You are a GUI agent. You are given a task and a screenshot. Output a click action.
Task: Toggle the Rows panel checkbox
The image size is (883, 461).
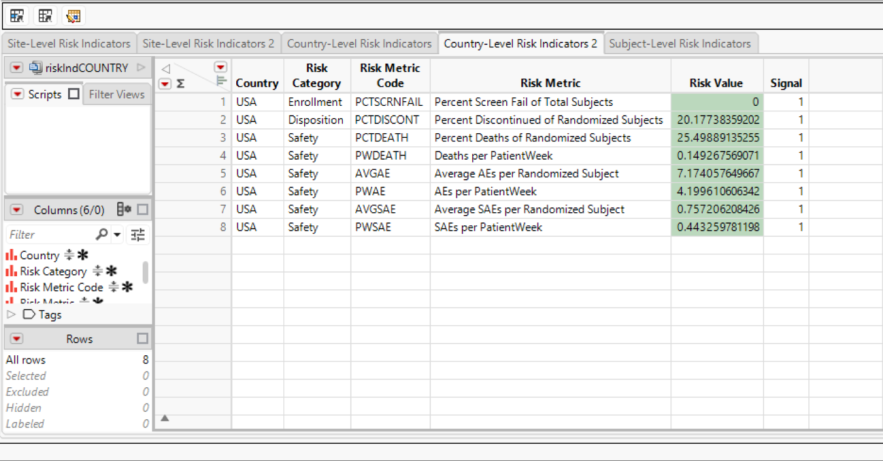(142, 339)
